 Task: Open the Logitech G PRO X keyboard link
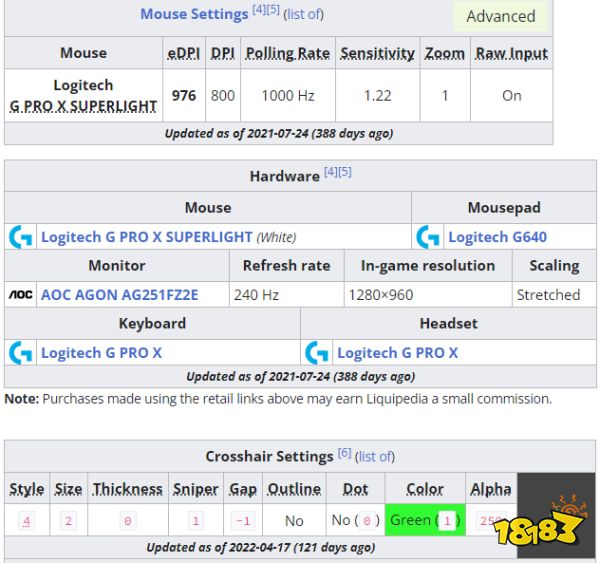[101, 352]
